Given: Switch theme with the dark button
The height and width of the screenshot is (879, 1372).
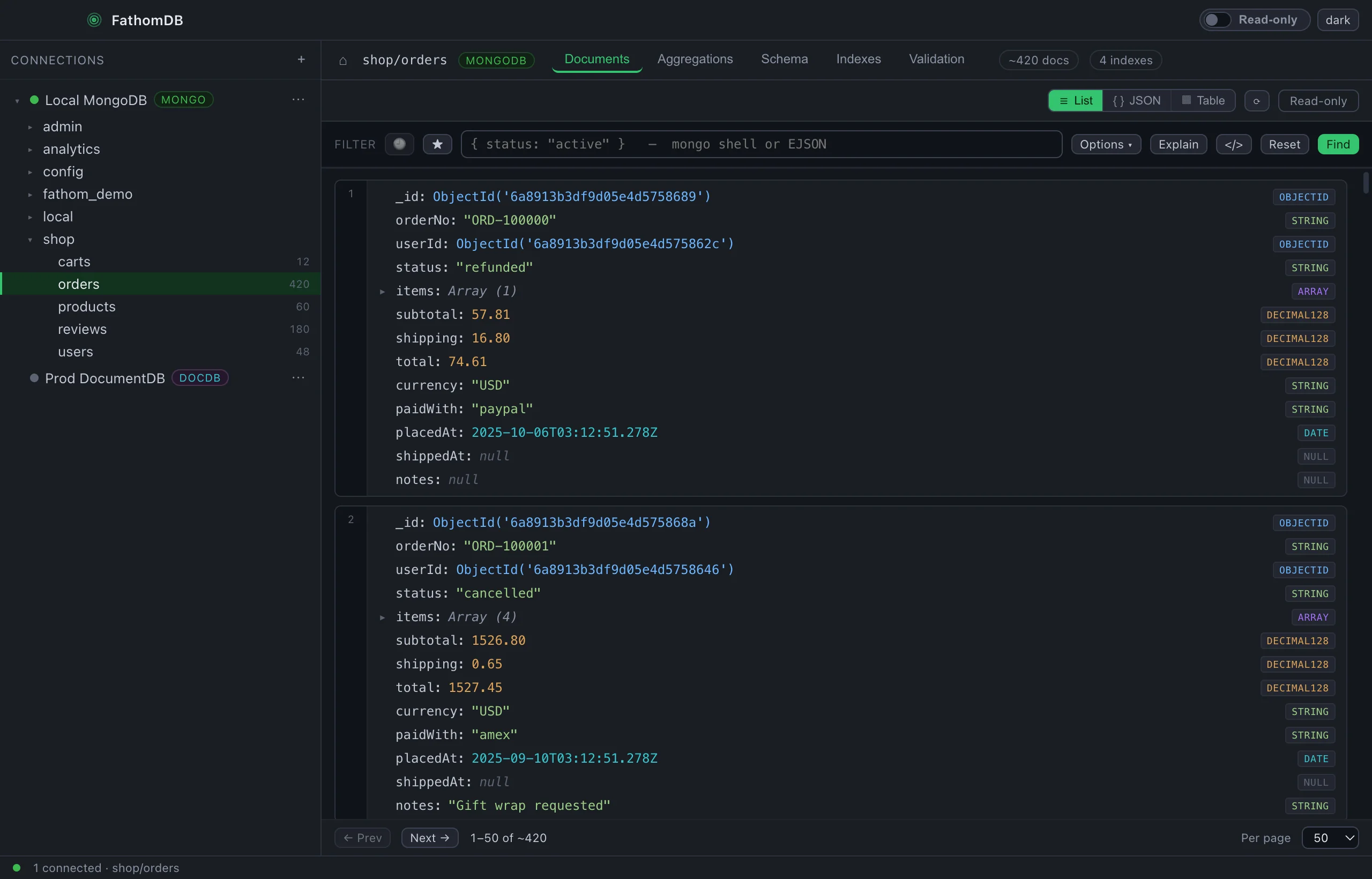Looking at the screenshot, I should point(1337,20).
